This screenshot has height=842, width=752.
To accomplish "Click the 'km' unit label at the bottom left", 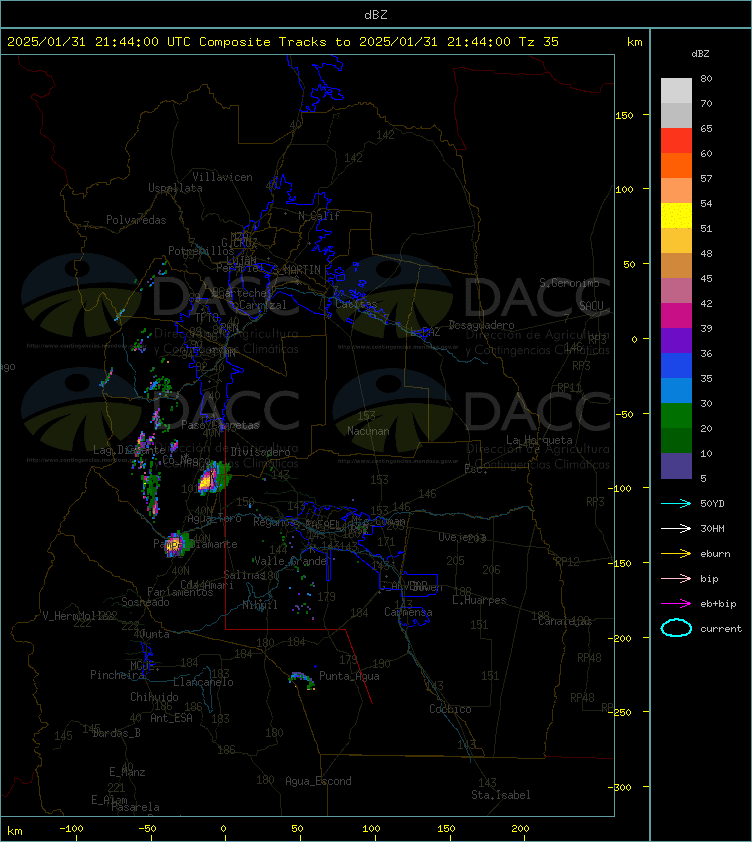I will pyautogui.click(x=15, y=831).
